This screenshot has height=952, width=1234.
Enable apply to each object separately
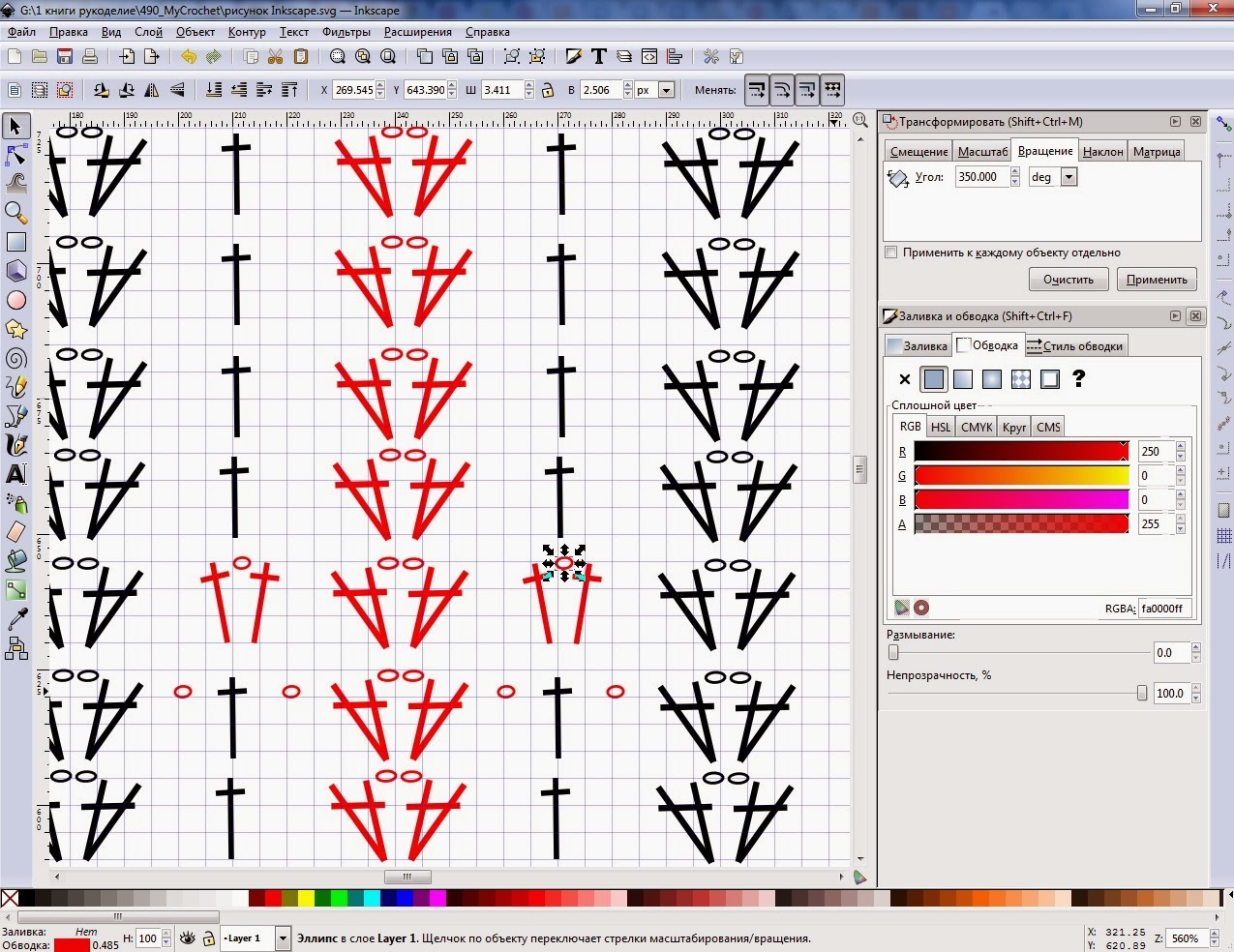pos(891,253)
